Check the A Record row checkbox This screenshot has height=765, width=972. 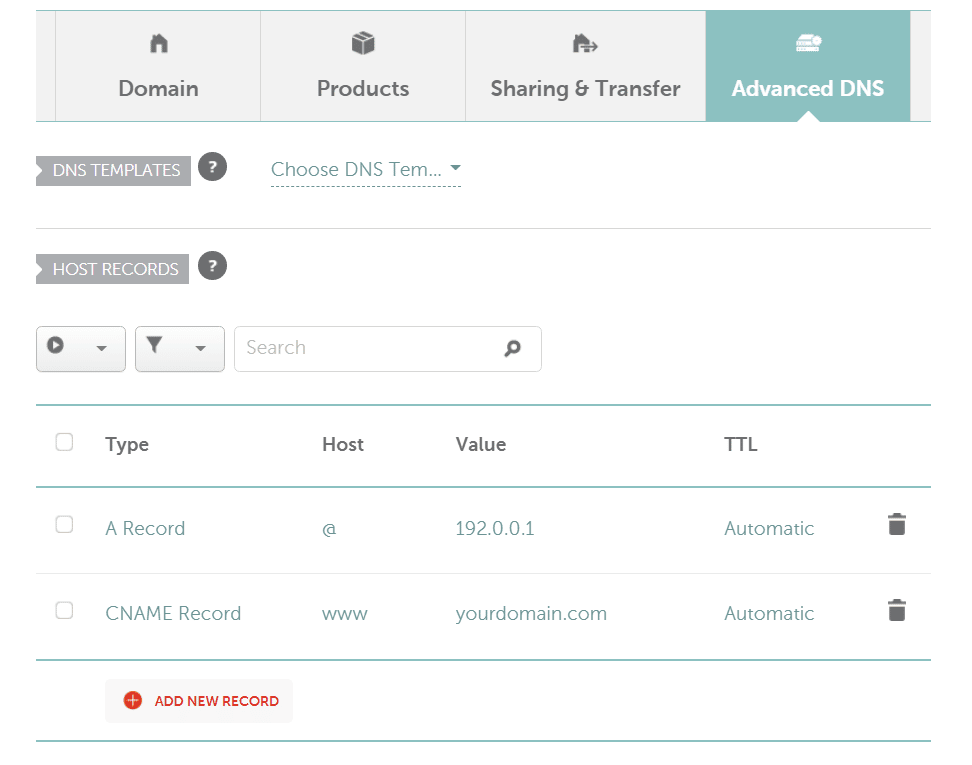point(64,525)
